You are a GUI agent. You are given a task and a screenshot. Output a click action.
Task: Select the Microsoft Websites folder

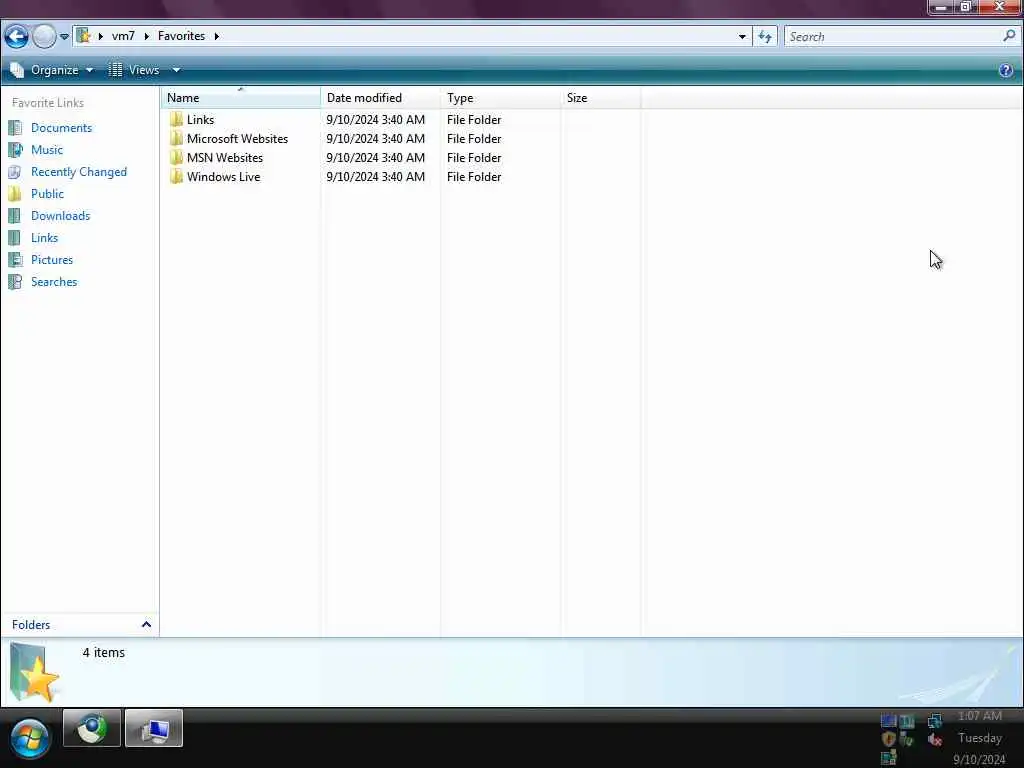(x=237, y=139)
